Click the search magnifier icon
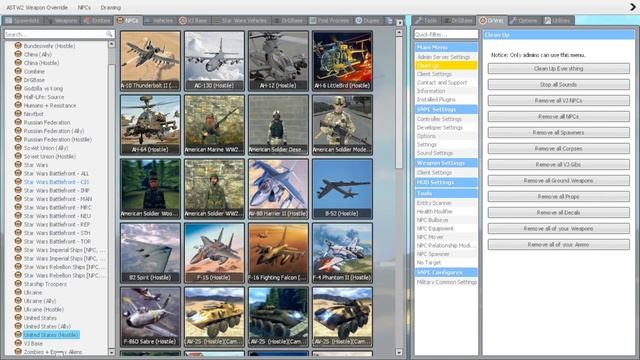640x360 pixels. (x=109, y=34)
